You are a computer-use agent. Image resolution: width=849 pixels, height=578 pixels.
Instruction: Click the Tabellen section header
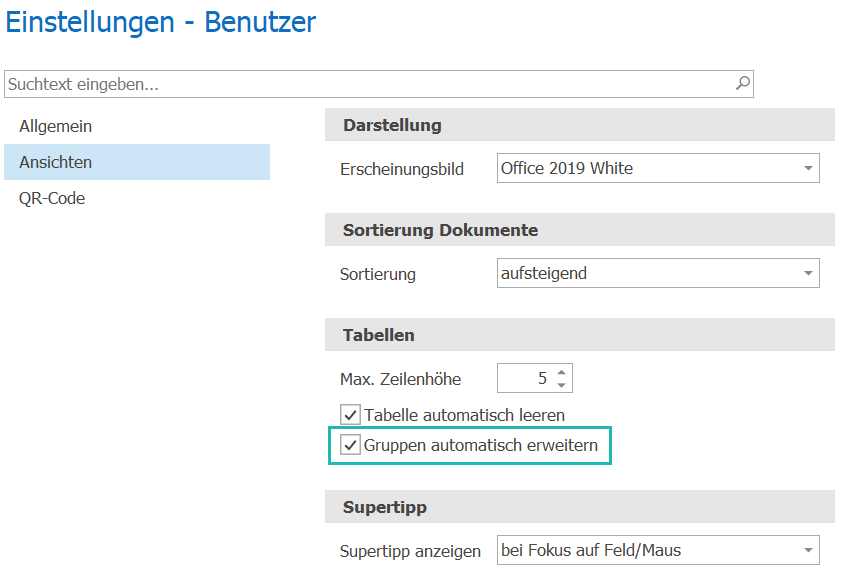580,335
